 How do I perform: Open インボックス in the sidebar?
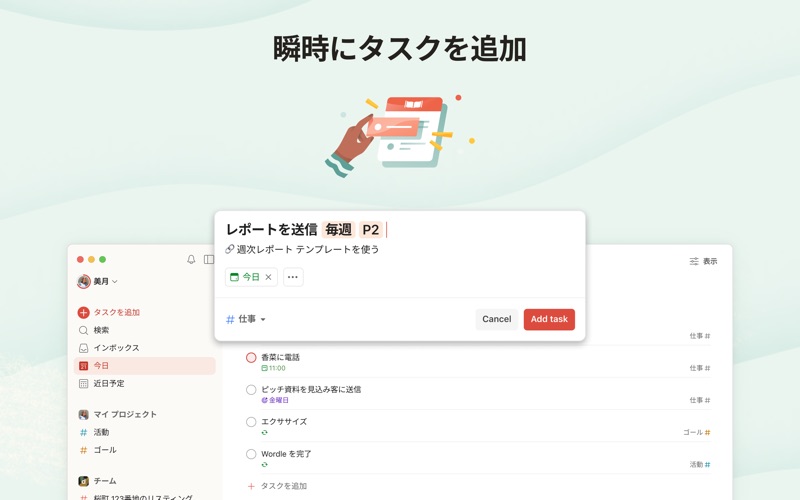[116, 348]
